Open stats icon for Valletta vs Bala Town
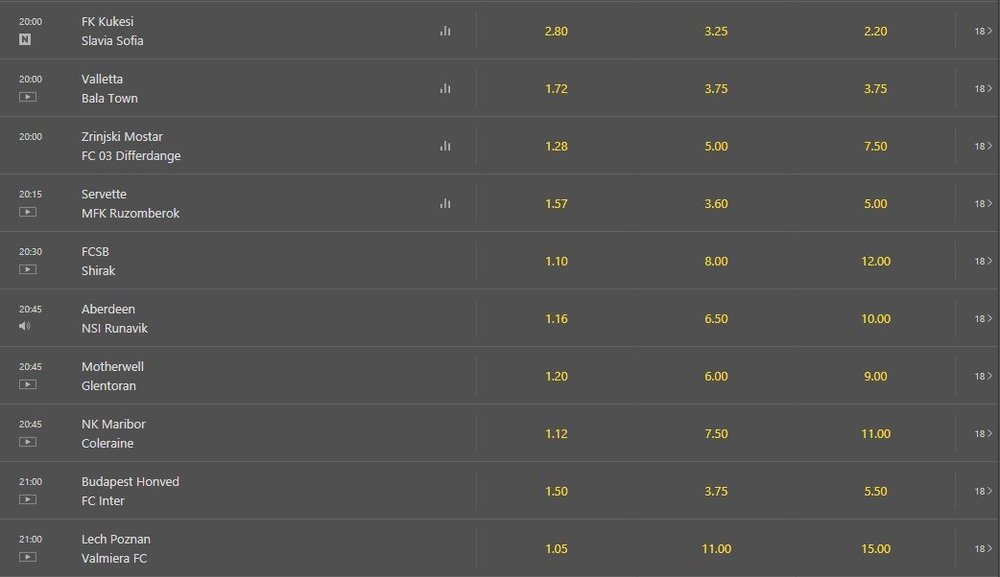This screenshot has height=577, width=1000. click(x=445, y=88)
